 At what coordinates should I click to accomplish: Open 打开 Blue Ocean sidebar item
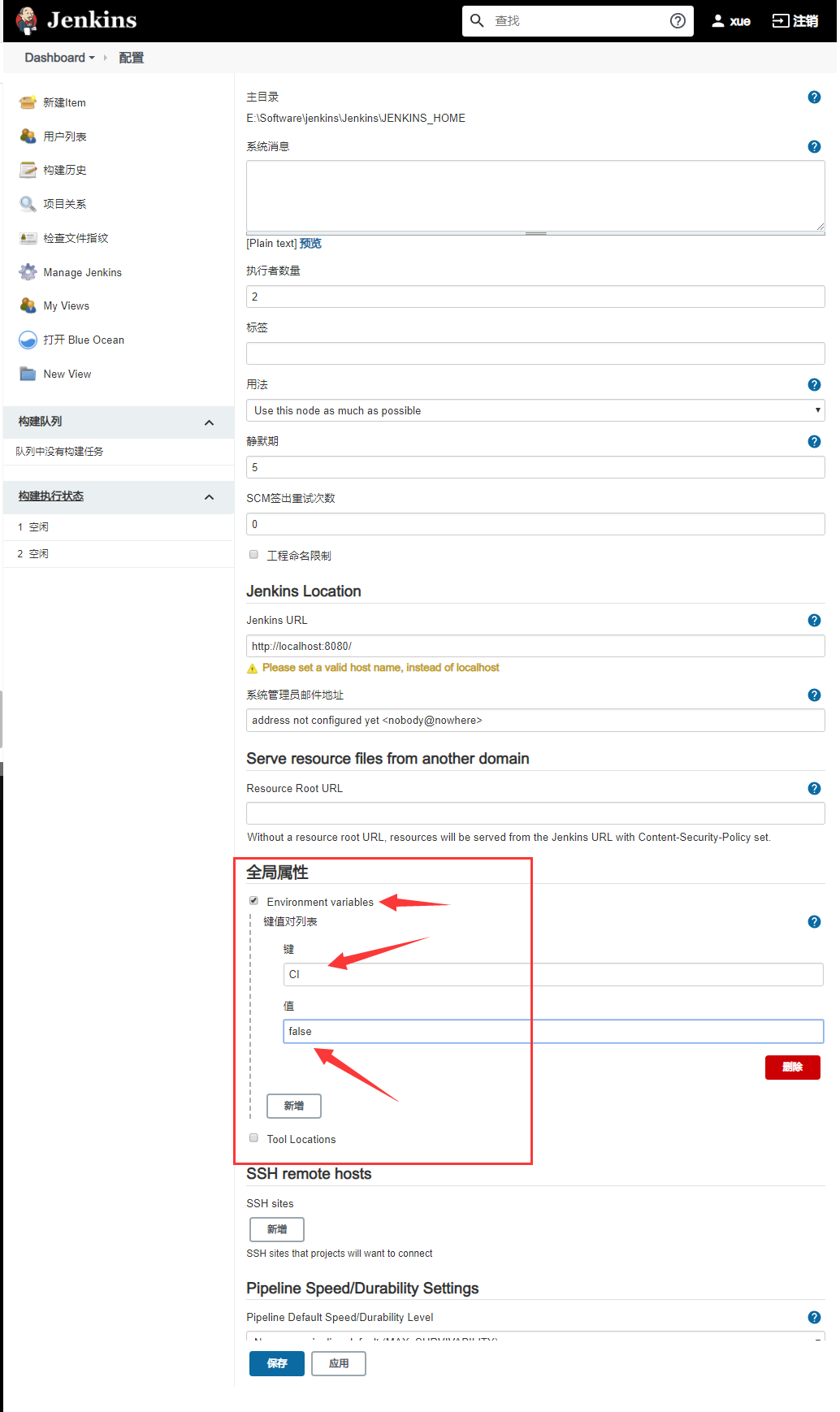[84, 340]
